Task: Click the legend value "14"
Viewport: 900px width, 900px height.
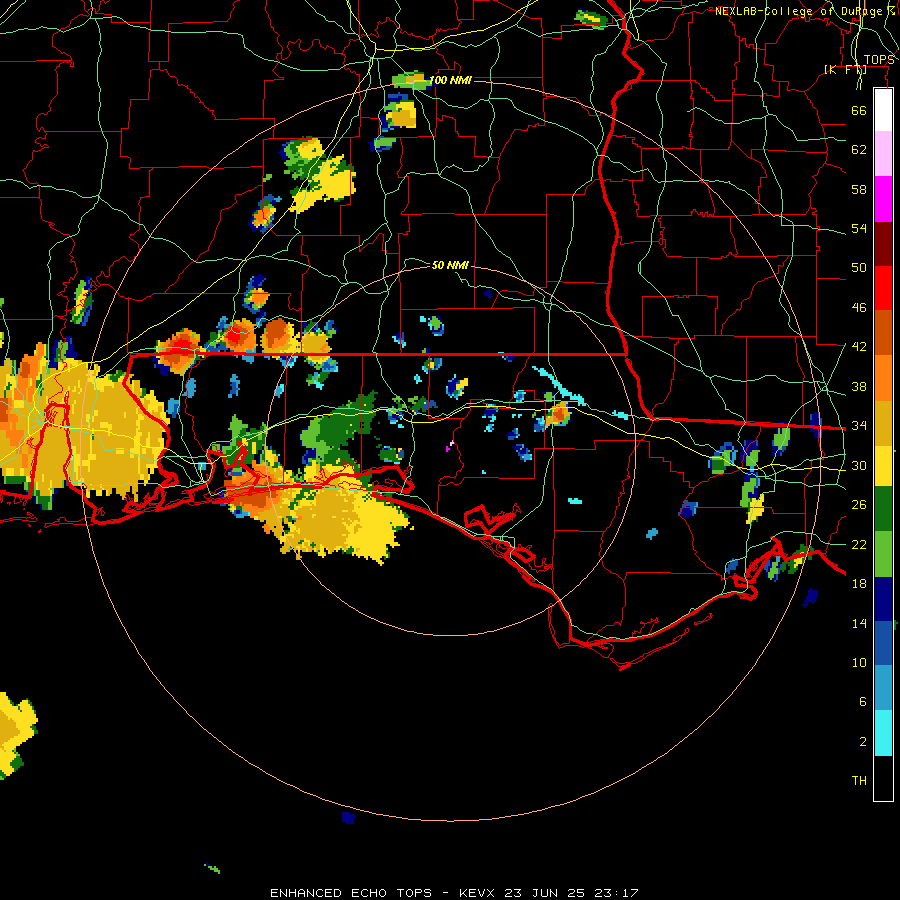Action: (859, 623)
